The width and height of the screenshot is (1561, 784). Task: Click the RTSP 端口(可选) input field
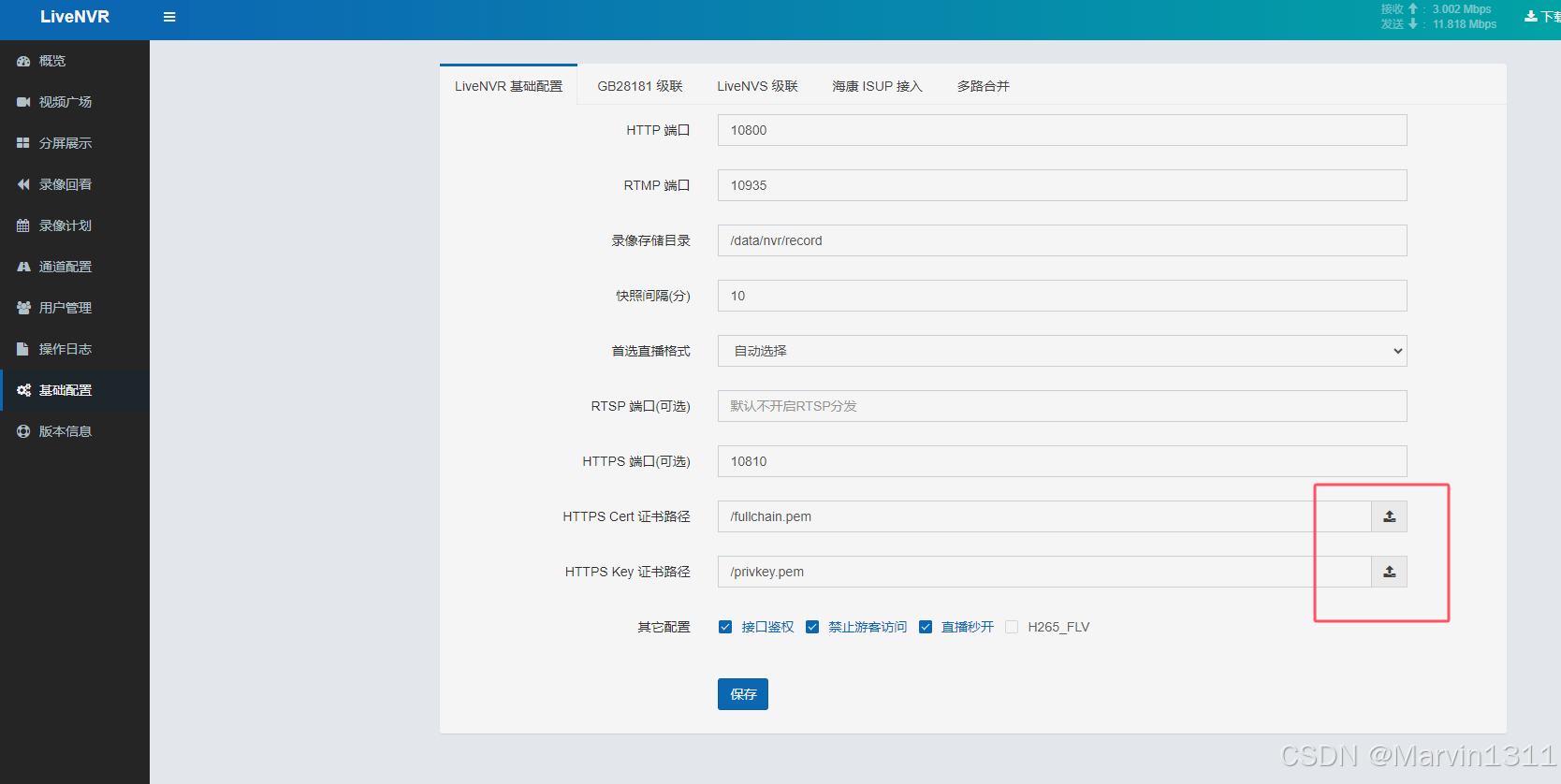1062,406
